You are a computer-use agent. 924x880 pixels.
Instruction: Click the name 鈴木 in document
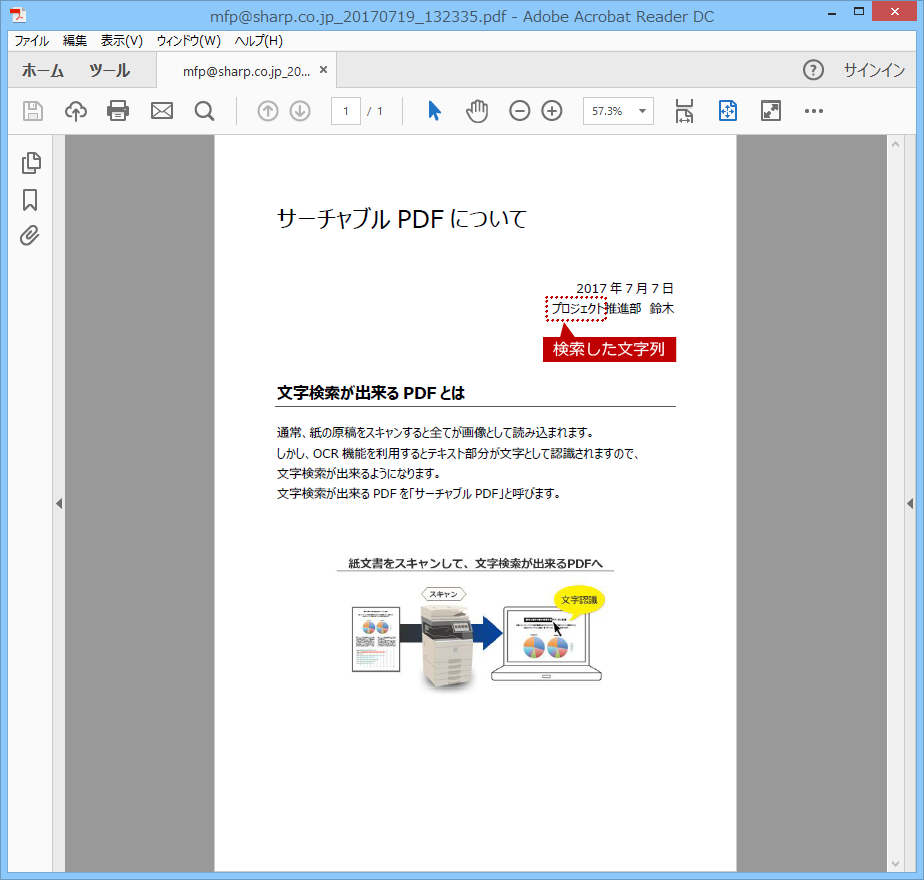pyautogui.click(x=662, y=309)
